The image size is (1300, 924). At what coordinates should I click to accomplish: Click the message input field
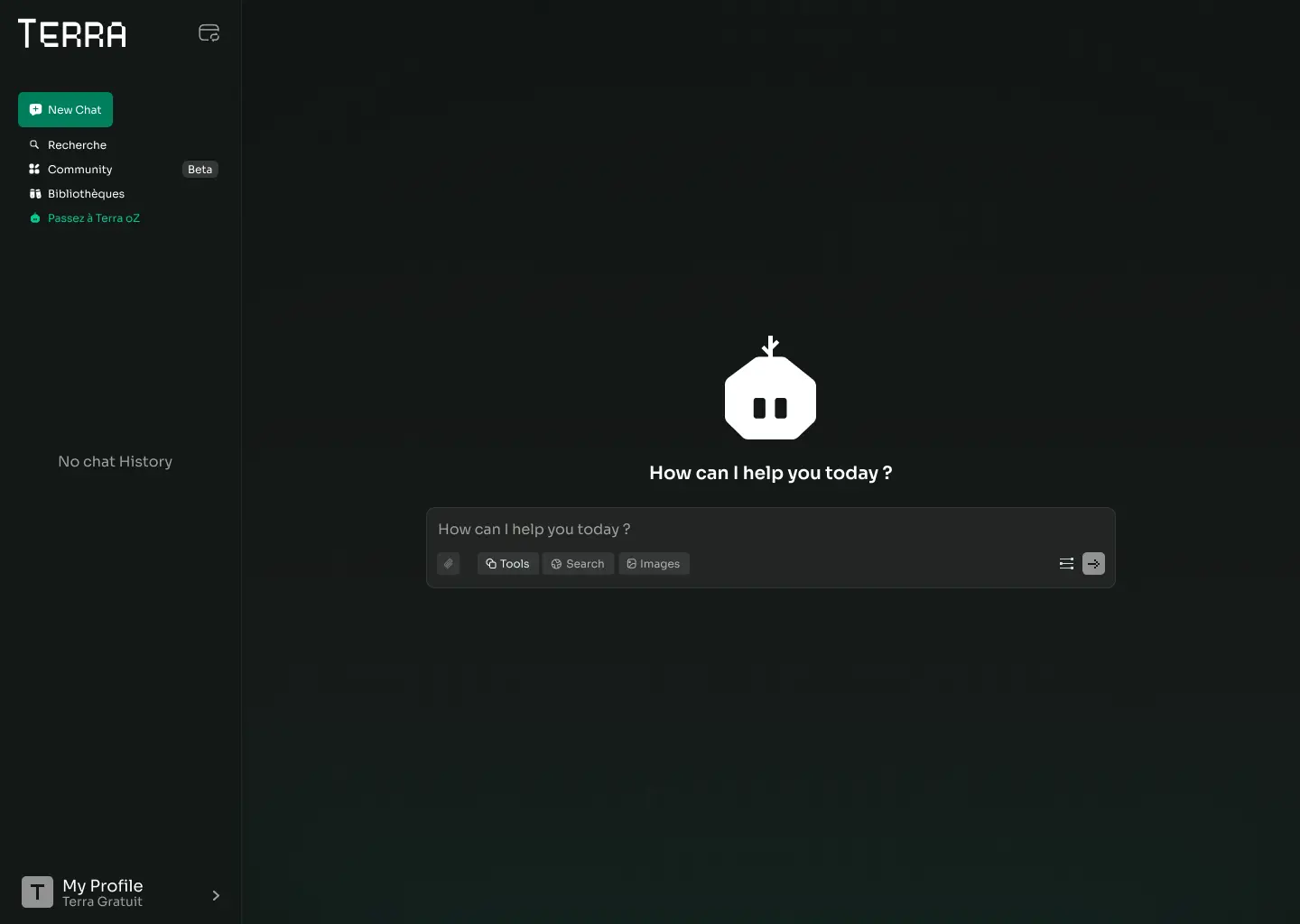[767, 530]
